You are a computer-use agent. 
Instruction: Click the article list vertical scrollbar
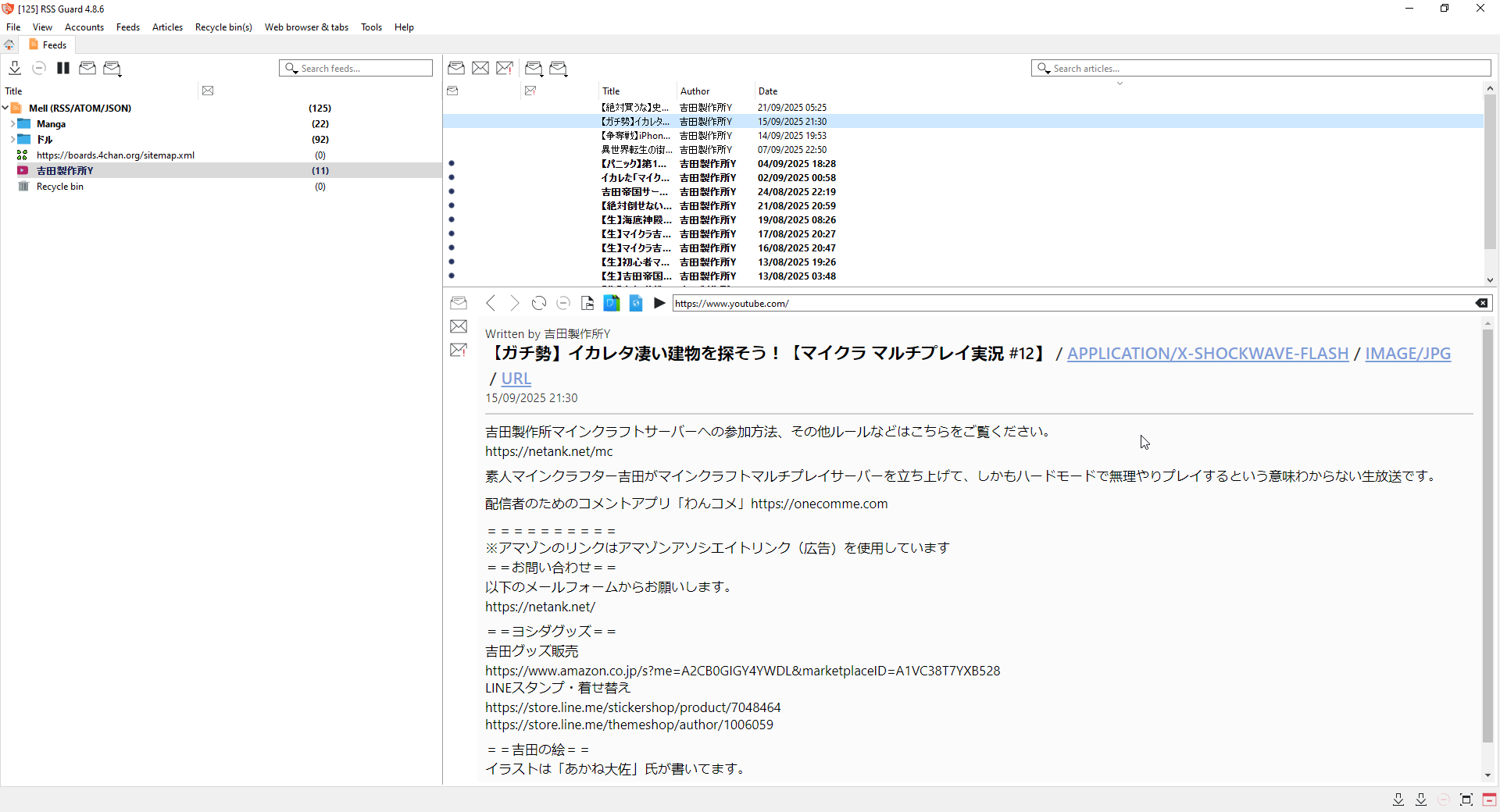(x=1490, y=172)
